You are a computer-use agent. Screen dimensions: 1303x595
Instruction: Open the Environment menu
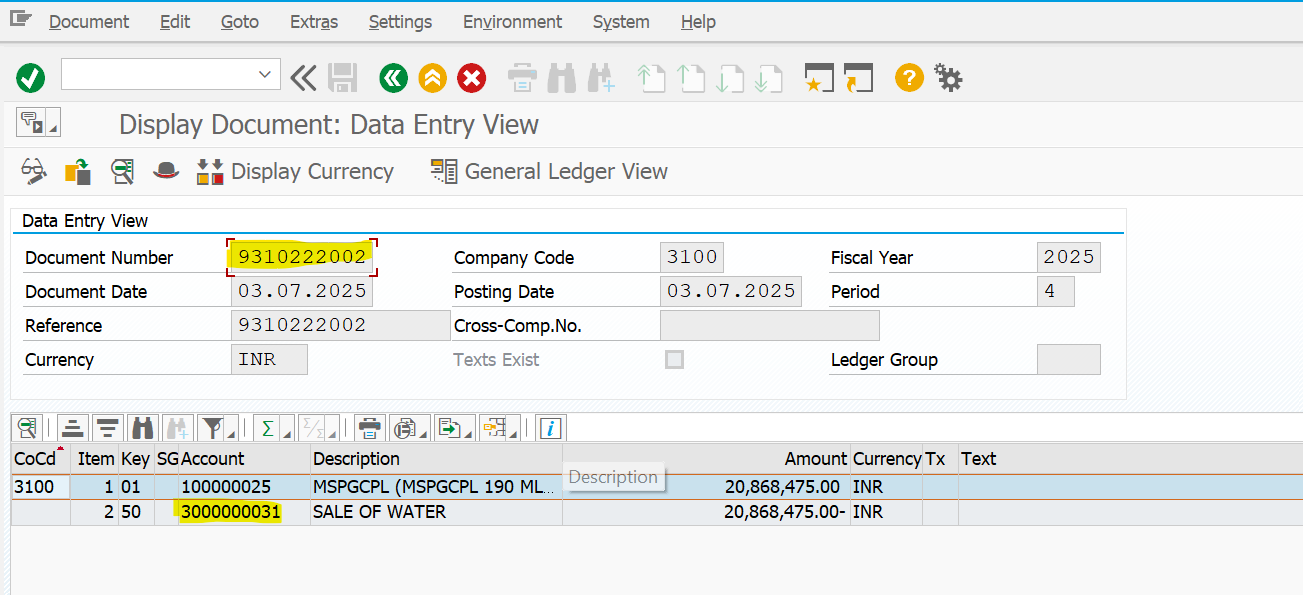tap(512, 21)
